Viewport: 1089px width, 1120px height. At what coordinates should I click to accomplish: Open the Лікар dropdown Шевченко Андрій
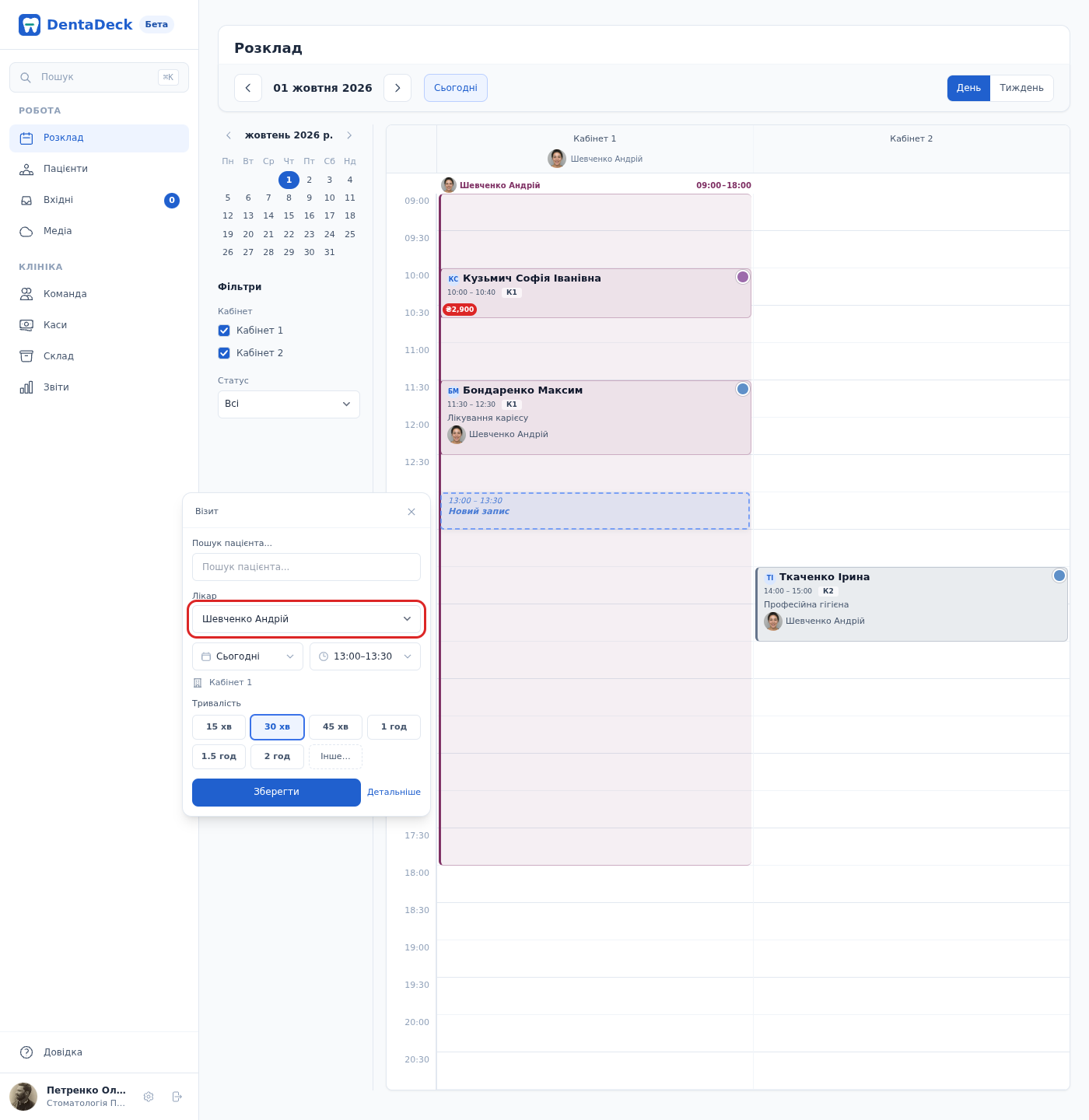click(x=306, y=619)
